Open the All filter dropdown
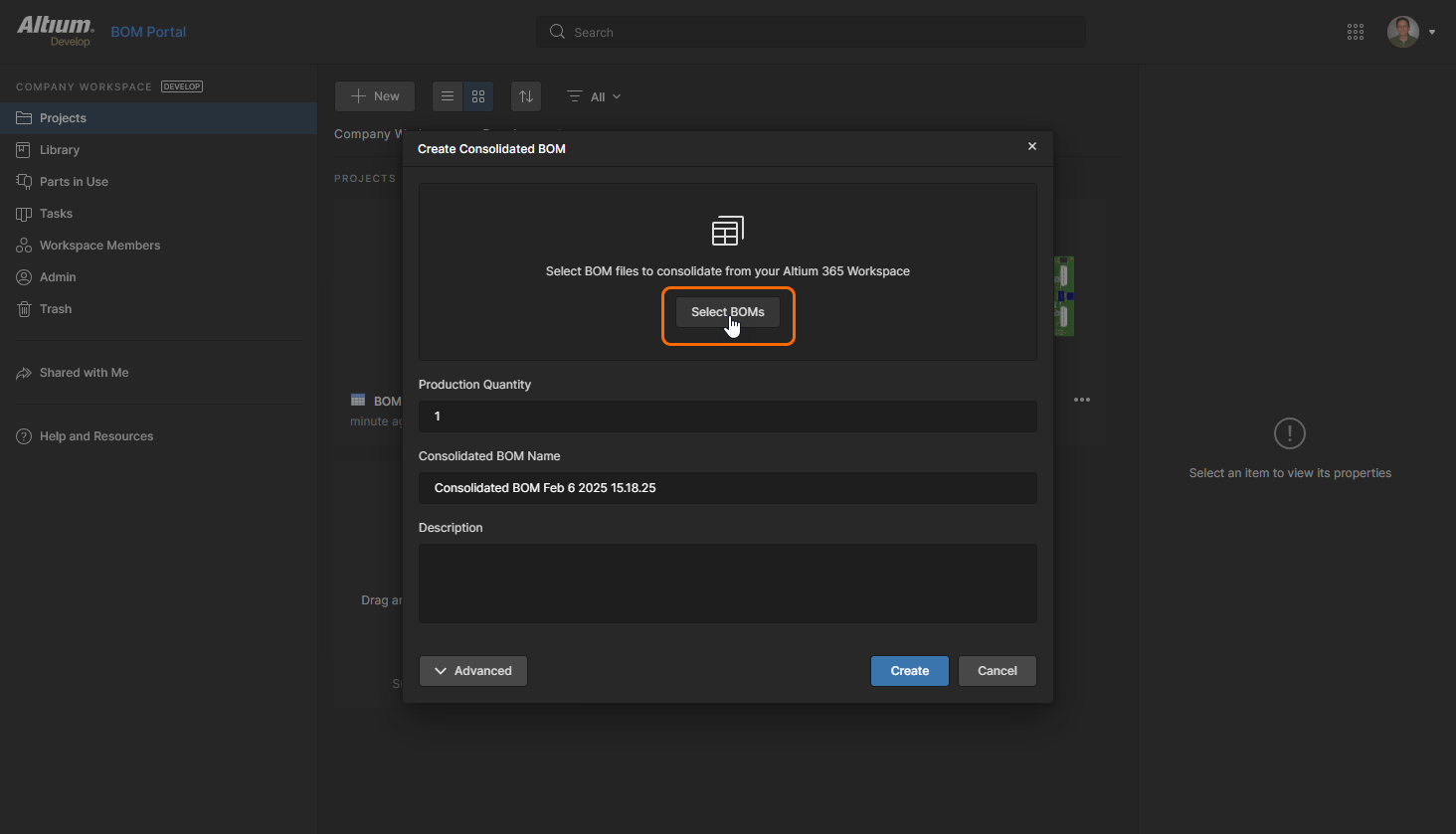 pyautogui.click(x=594, y=96)
